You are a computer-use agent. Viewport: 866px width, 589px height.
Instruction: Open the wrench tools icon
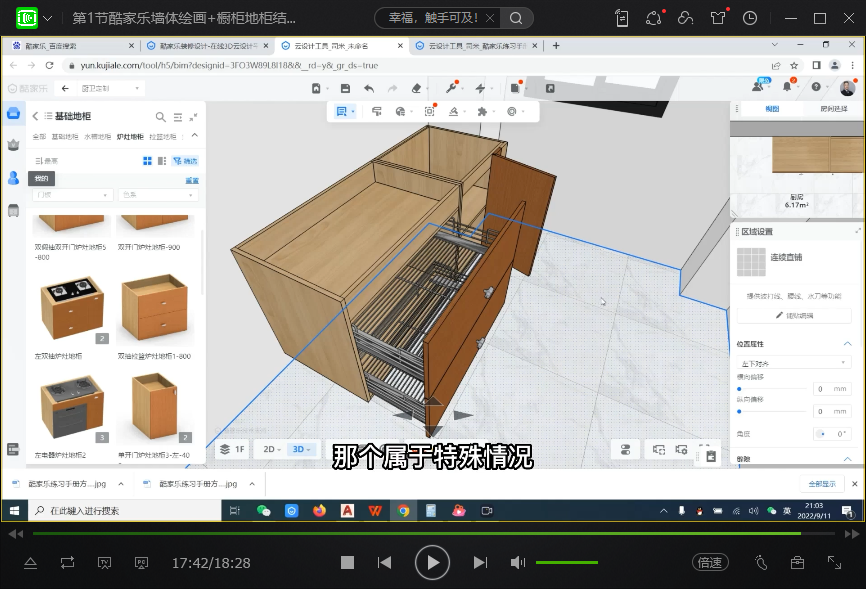click(x=449, y=88)
